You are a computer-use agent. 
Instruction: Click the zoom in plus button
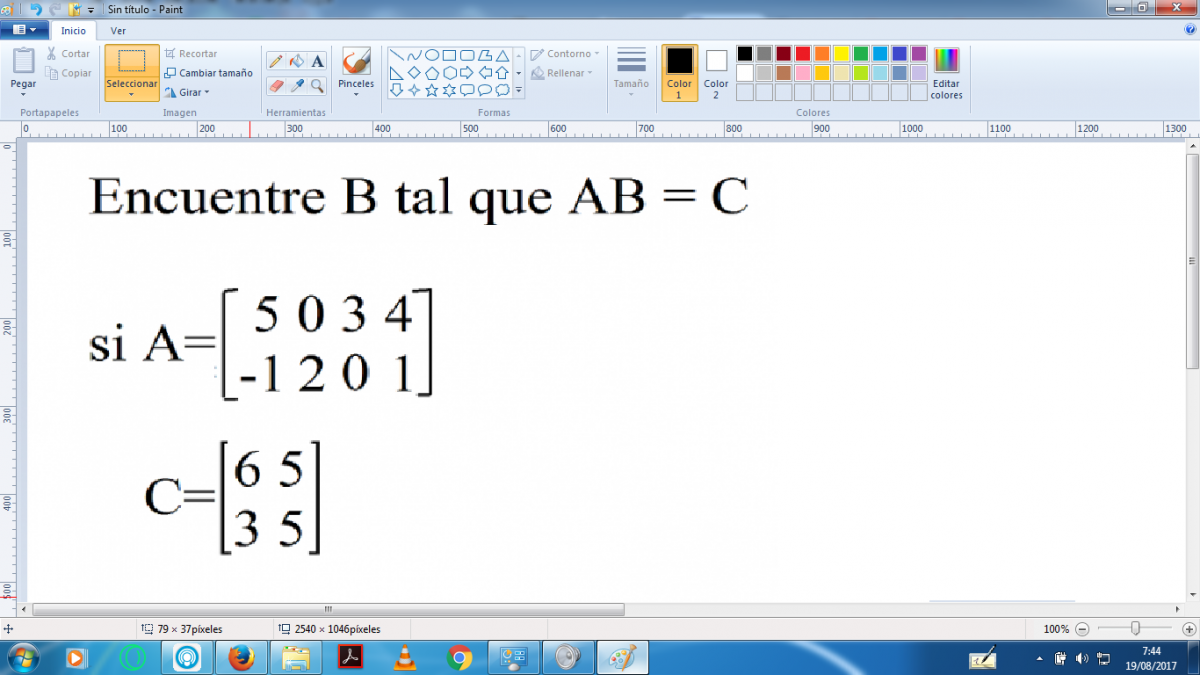click(x=1186, y=629)
